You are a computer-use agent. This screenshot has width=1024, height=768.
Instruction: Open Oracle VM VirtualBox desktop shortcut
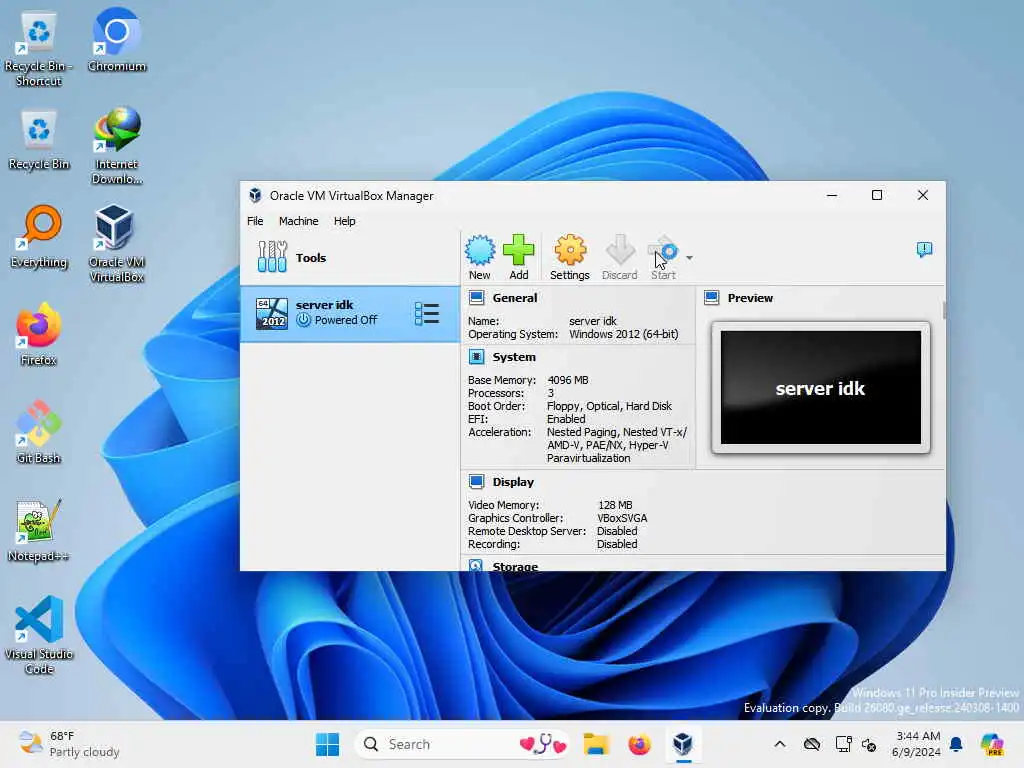(117, 244)
